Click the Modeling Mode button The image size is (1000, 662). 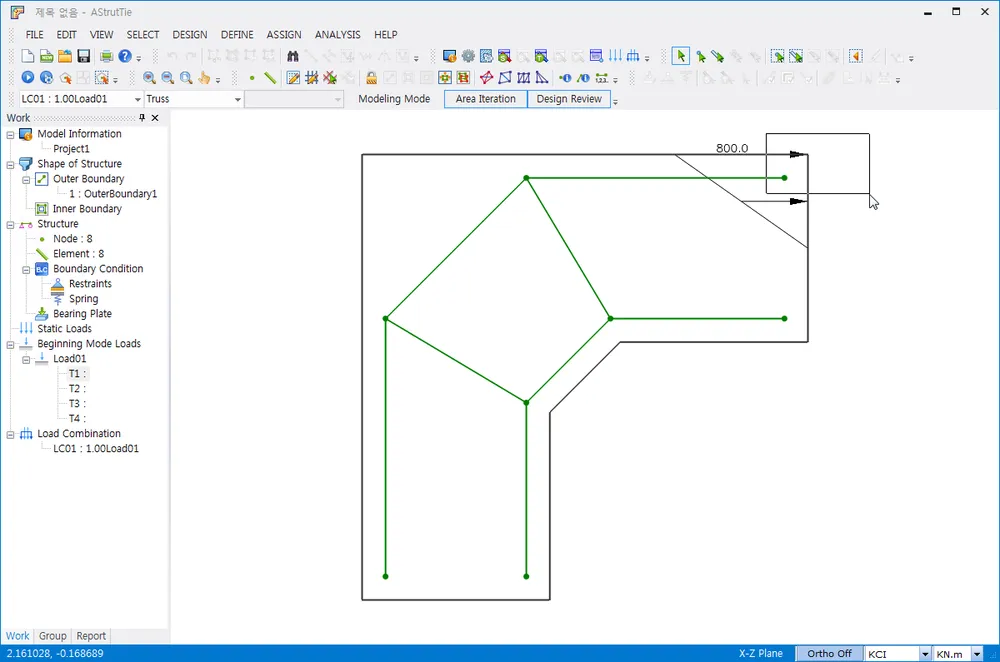[394, 99]
